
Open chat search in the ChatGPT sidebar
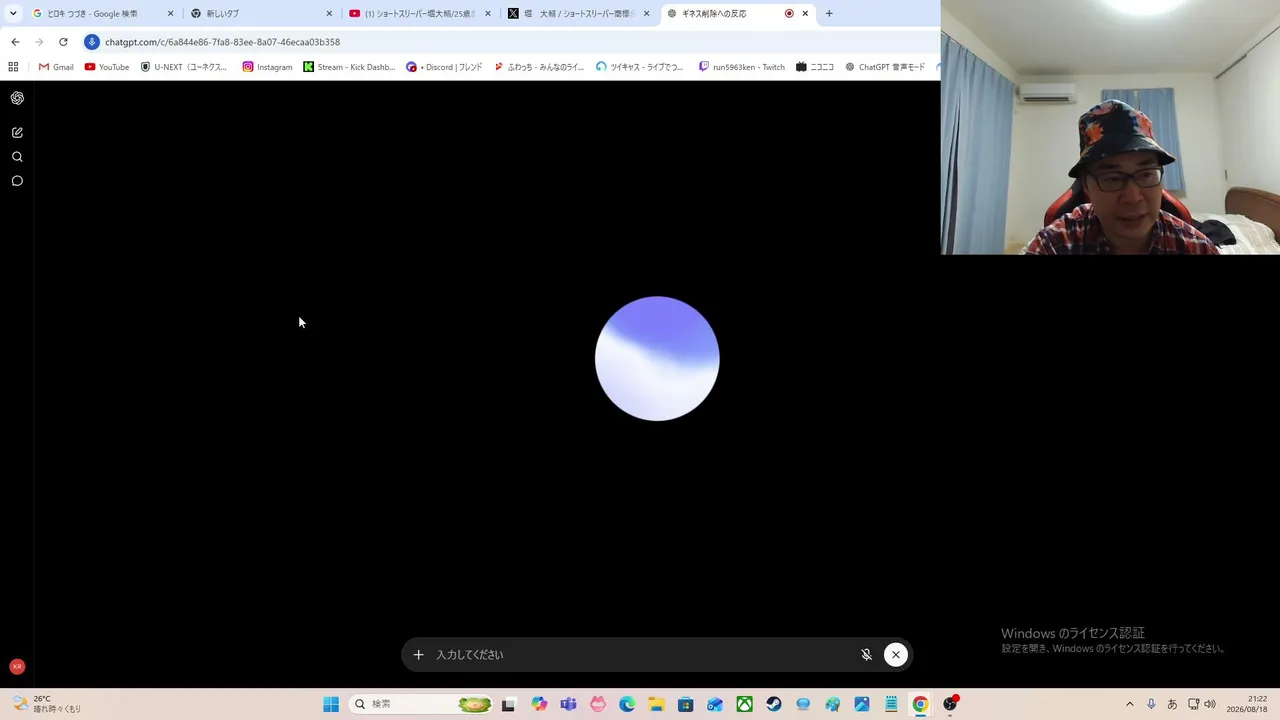point(17,157)
